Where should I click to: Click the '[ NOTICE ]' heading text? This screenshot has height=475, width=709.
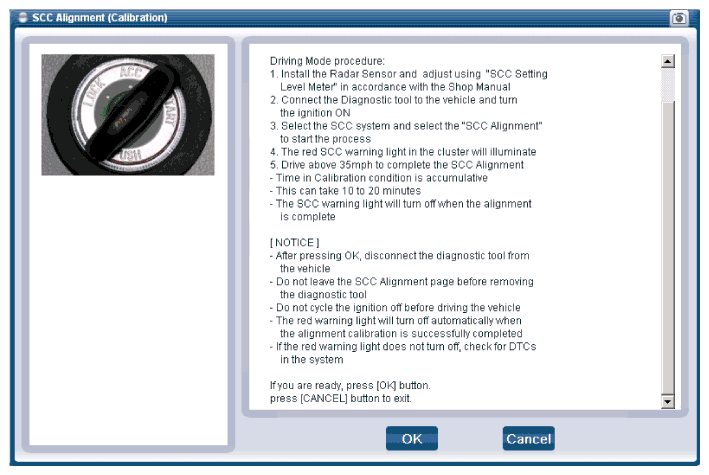pyautogui.click(x=295, y=242)
